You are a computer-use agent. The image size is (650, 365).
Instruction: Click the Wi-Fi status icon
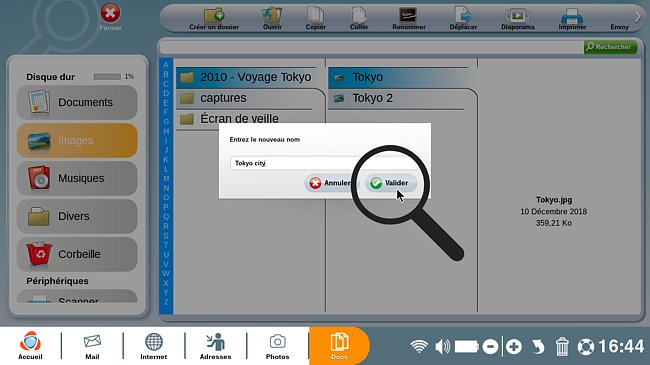click(419, 346)
